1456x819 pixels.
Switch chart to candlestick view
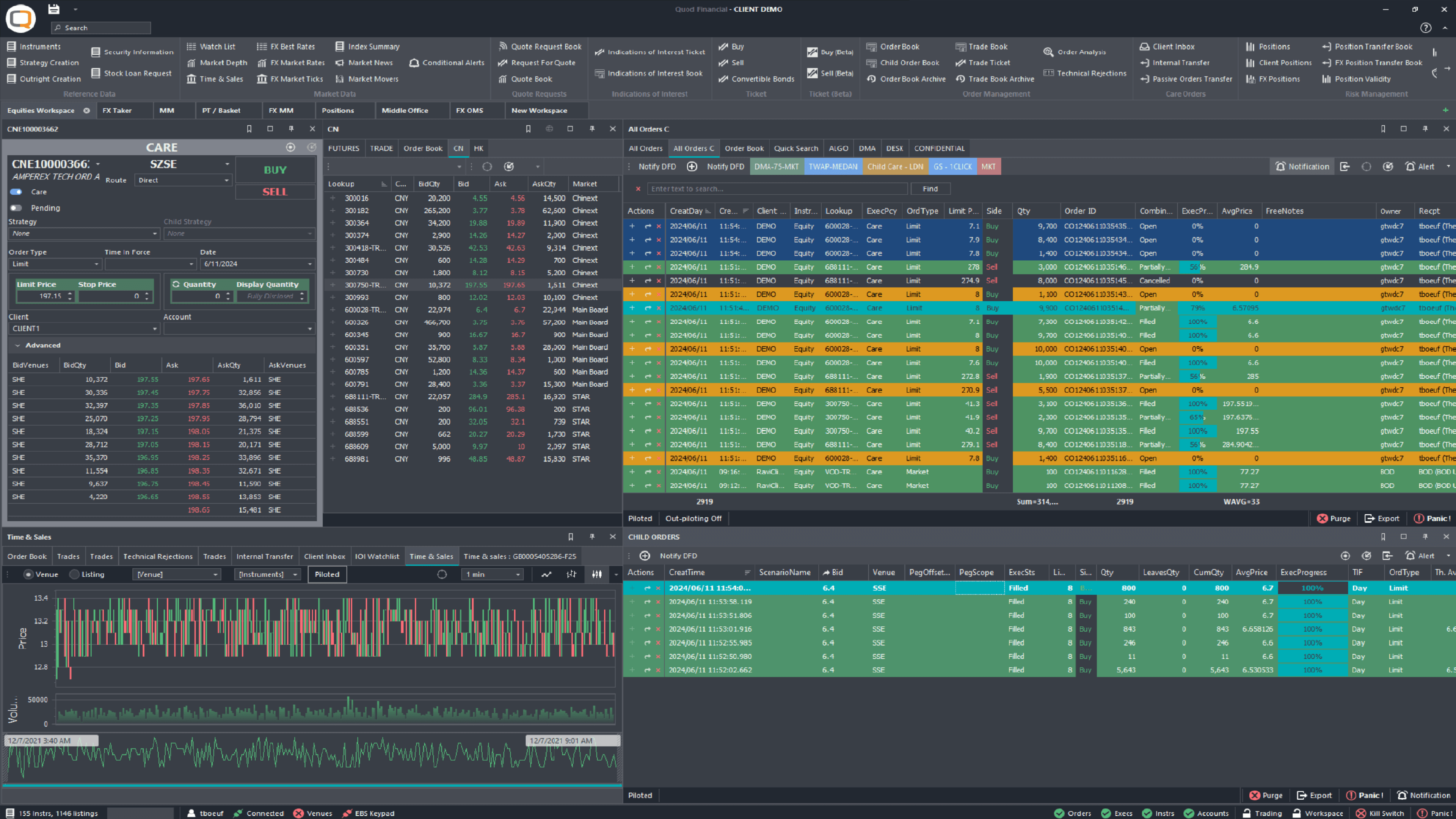point(597,575)
